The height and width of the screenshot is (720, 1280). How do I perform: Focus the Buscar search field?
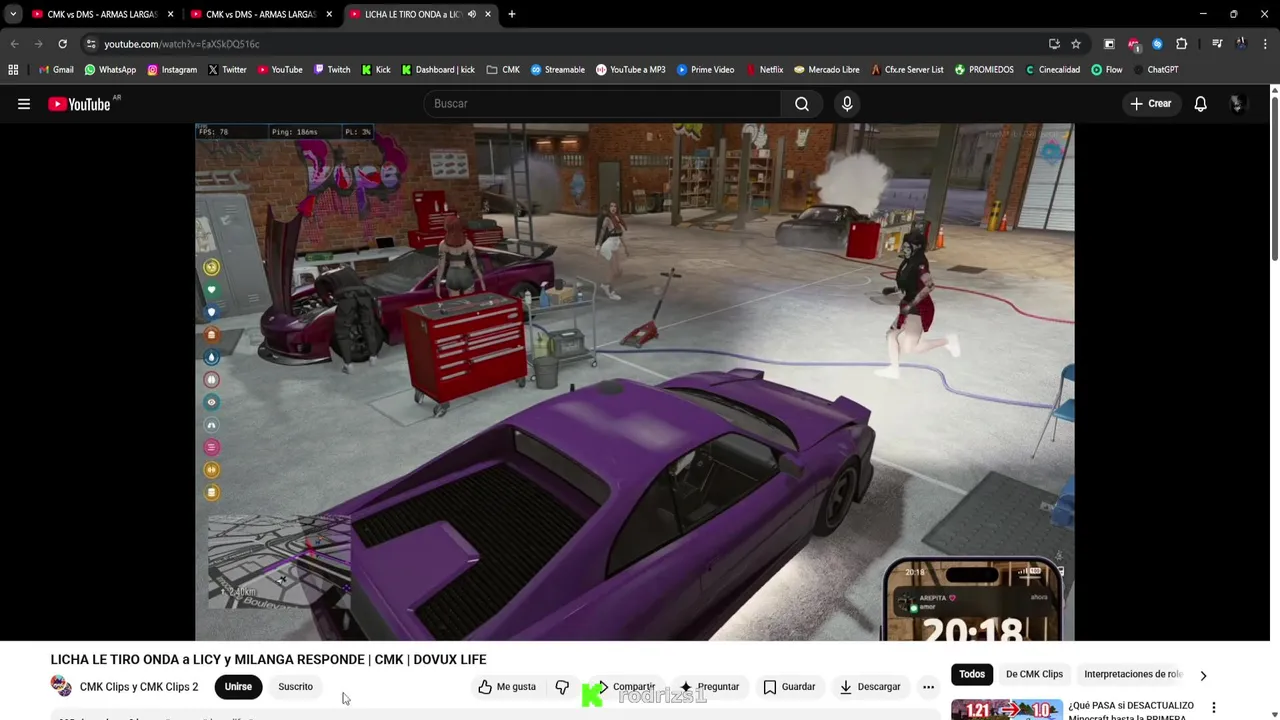click(603, 104)
